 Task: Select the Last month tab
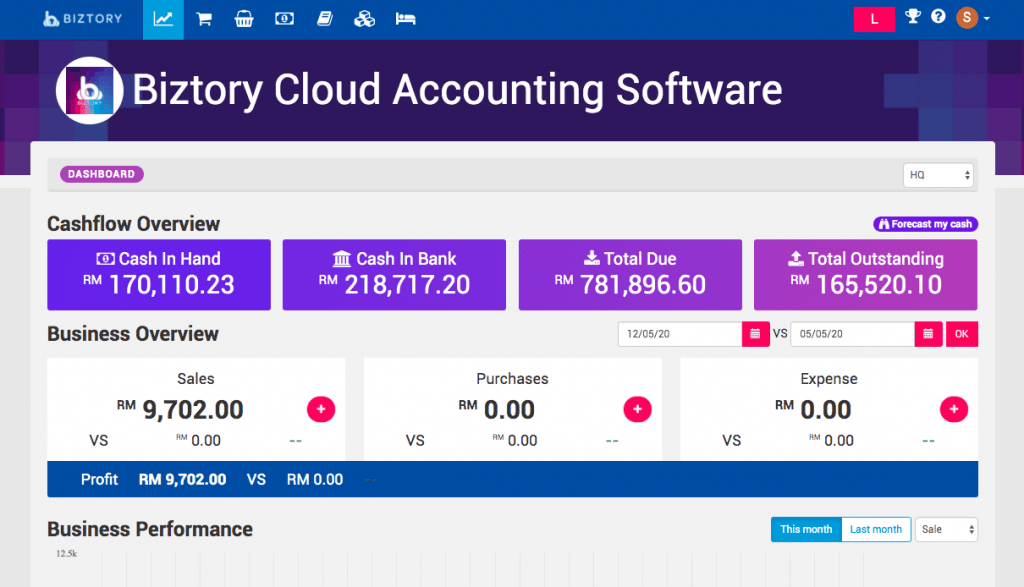tap(876, 530)
